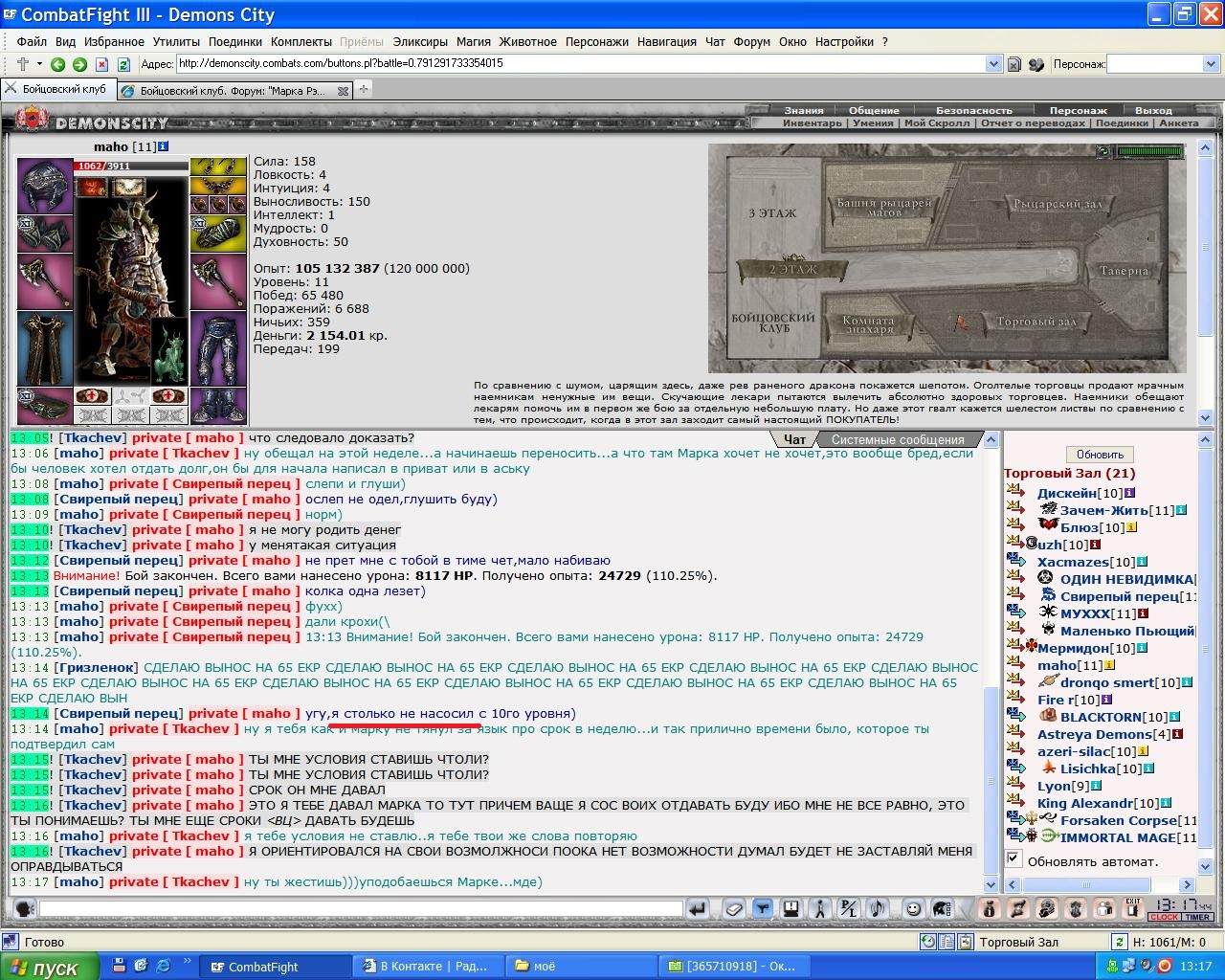Select the Чат tab

tap(794, 440)
